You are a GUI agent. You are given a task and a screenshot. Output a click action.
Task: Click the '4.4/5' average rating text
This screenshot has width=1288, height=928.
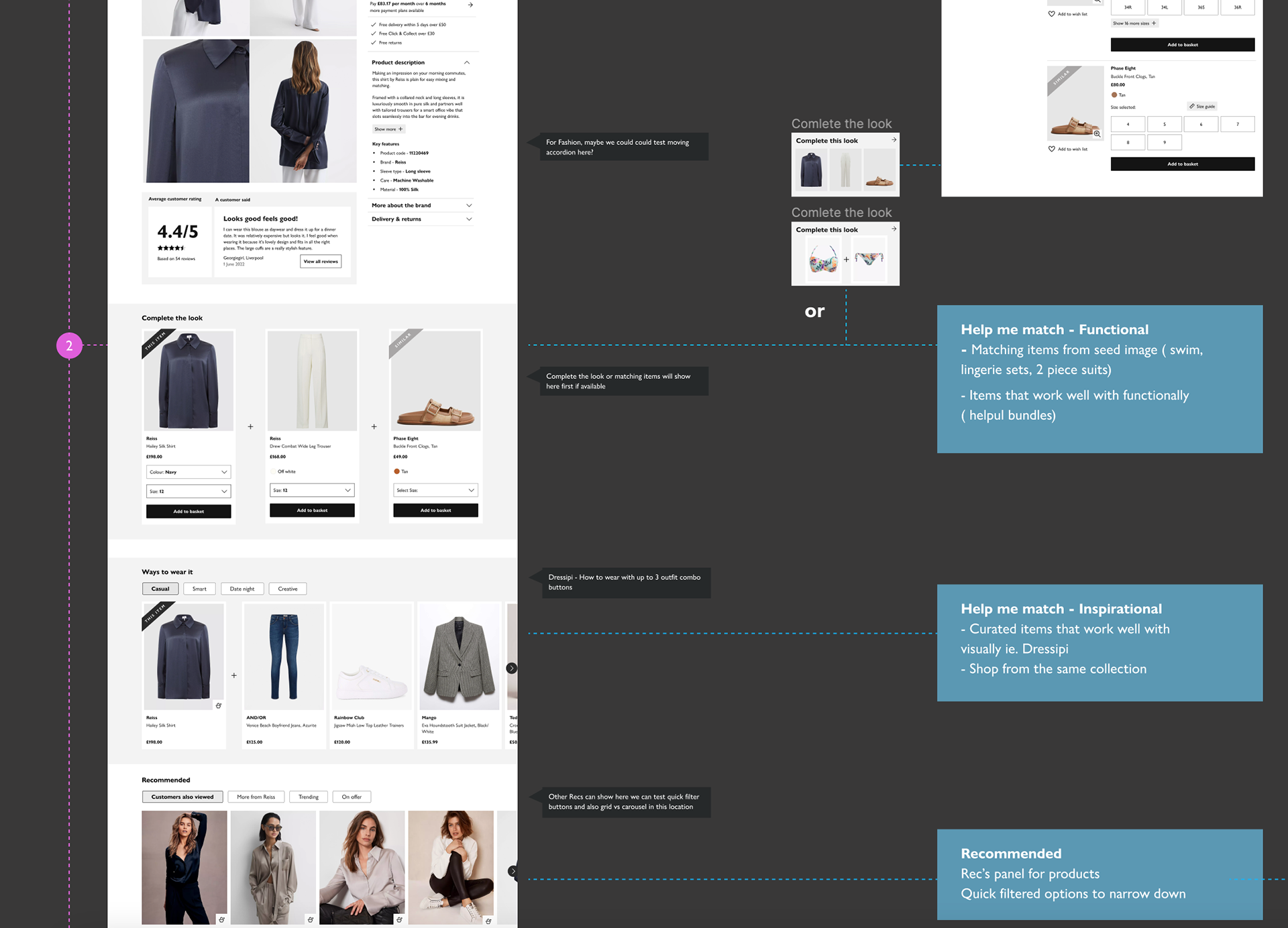coord(178,232)
